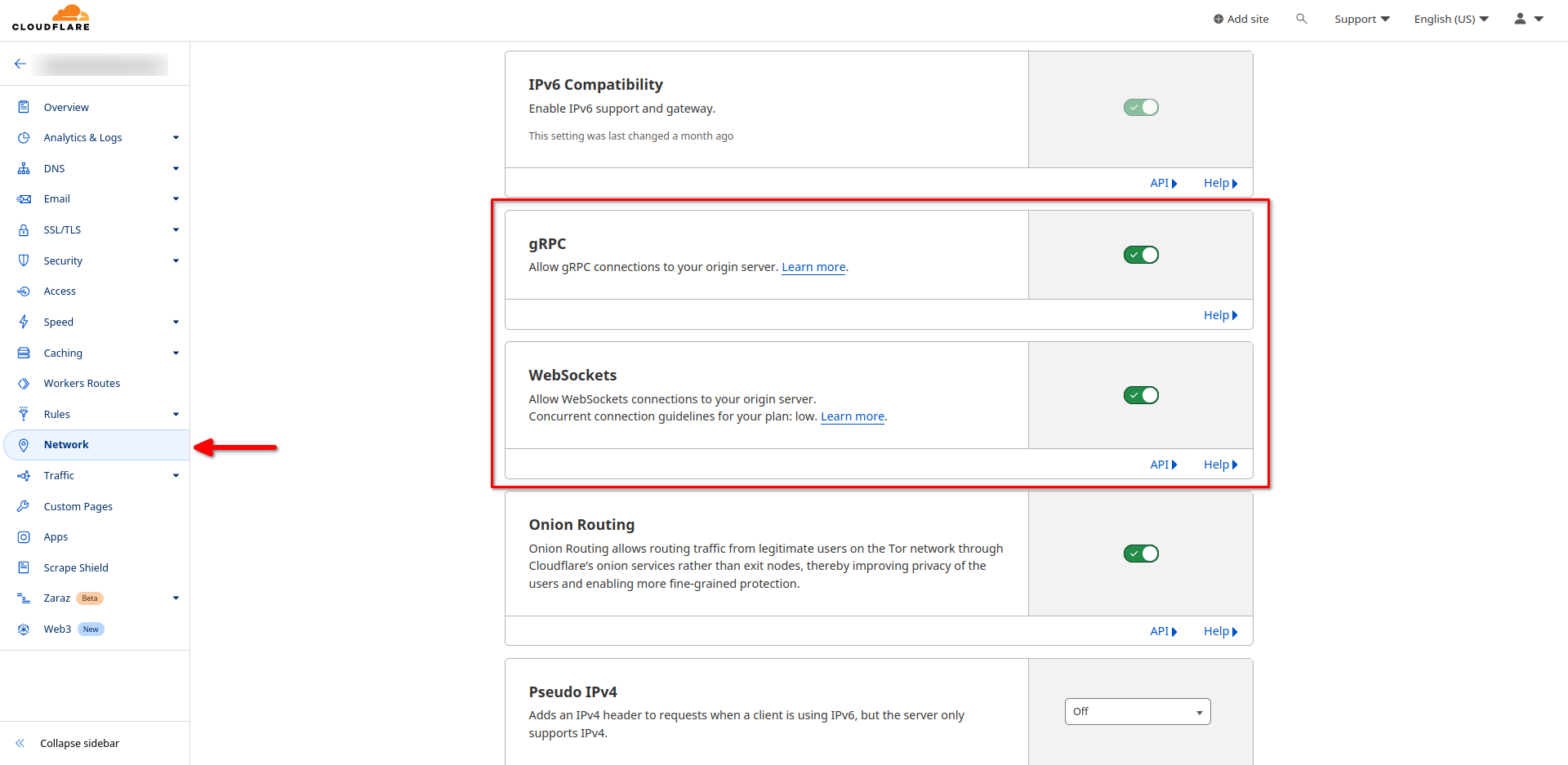This screenshot has width=1568, height=765.
Task: Expand the Zaraz submenu arrow
Action: pyautogui.click(x=176, y=598)
